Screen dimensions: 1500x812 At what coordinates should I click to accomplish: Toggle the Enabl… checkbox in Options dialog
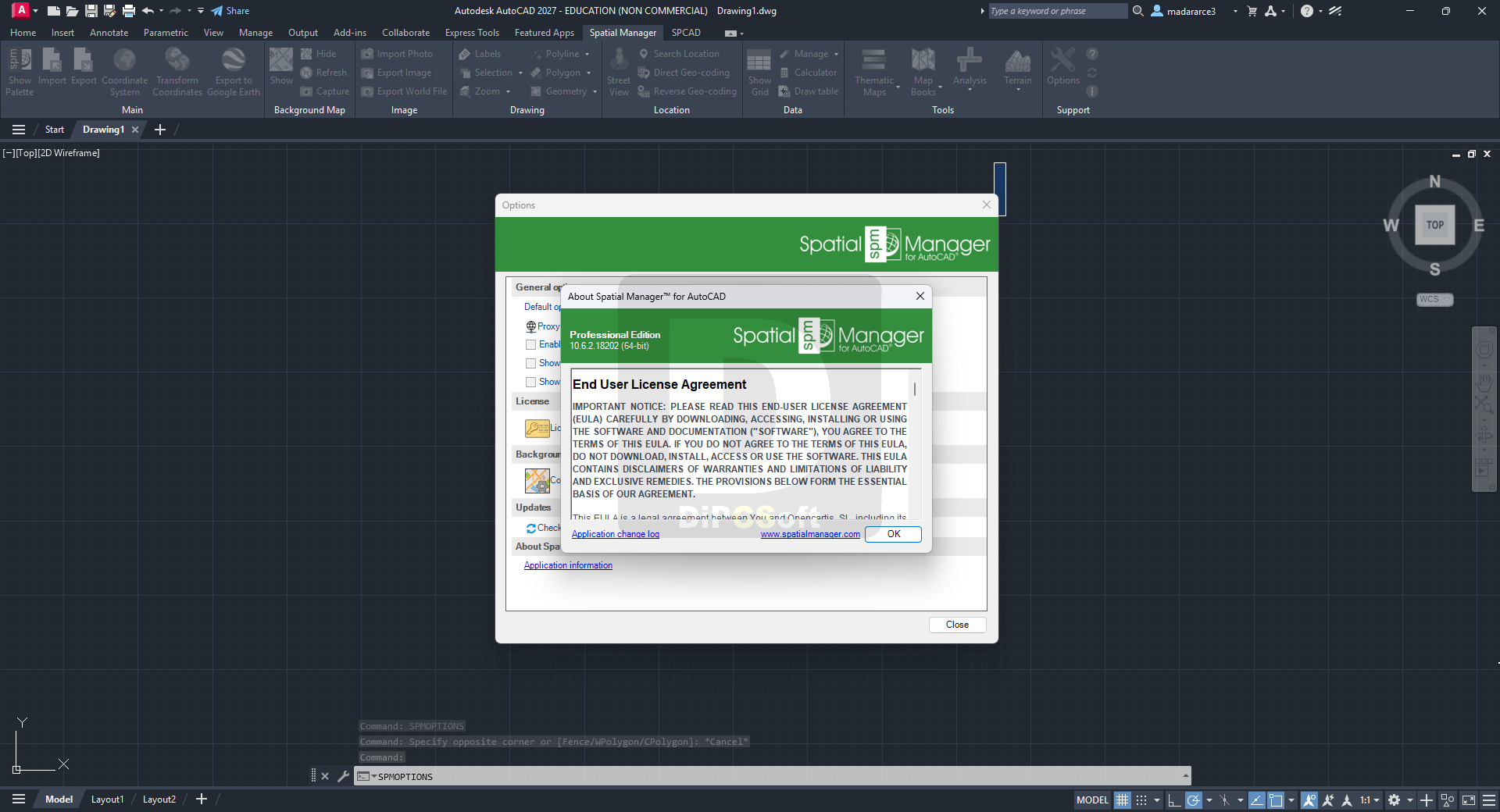531,344
